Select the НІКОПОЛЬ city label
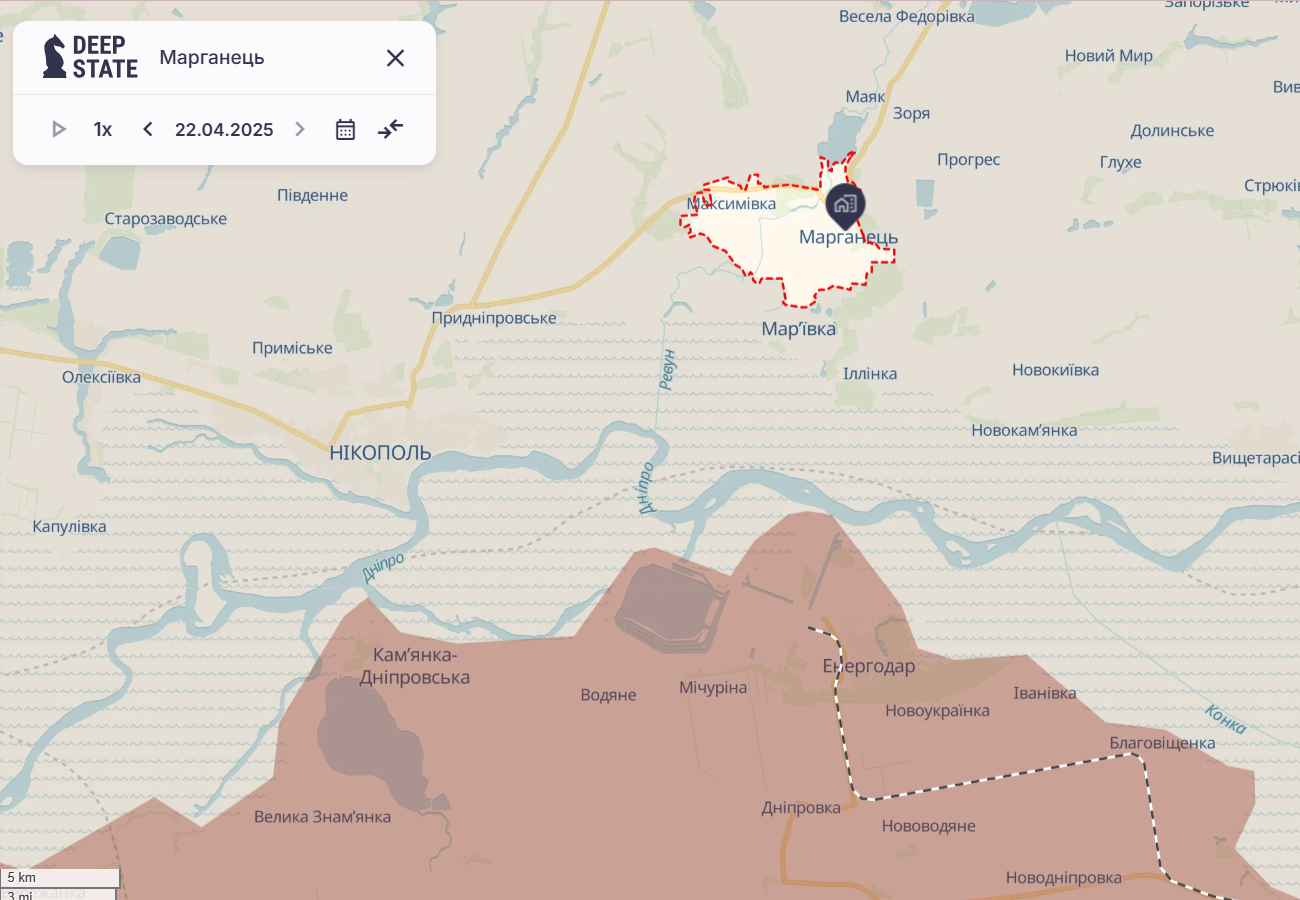The image size is (1300, 900). point(380,453)
